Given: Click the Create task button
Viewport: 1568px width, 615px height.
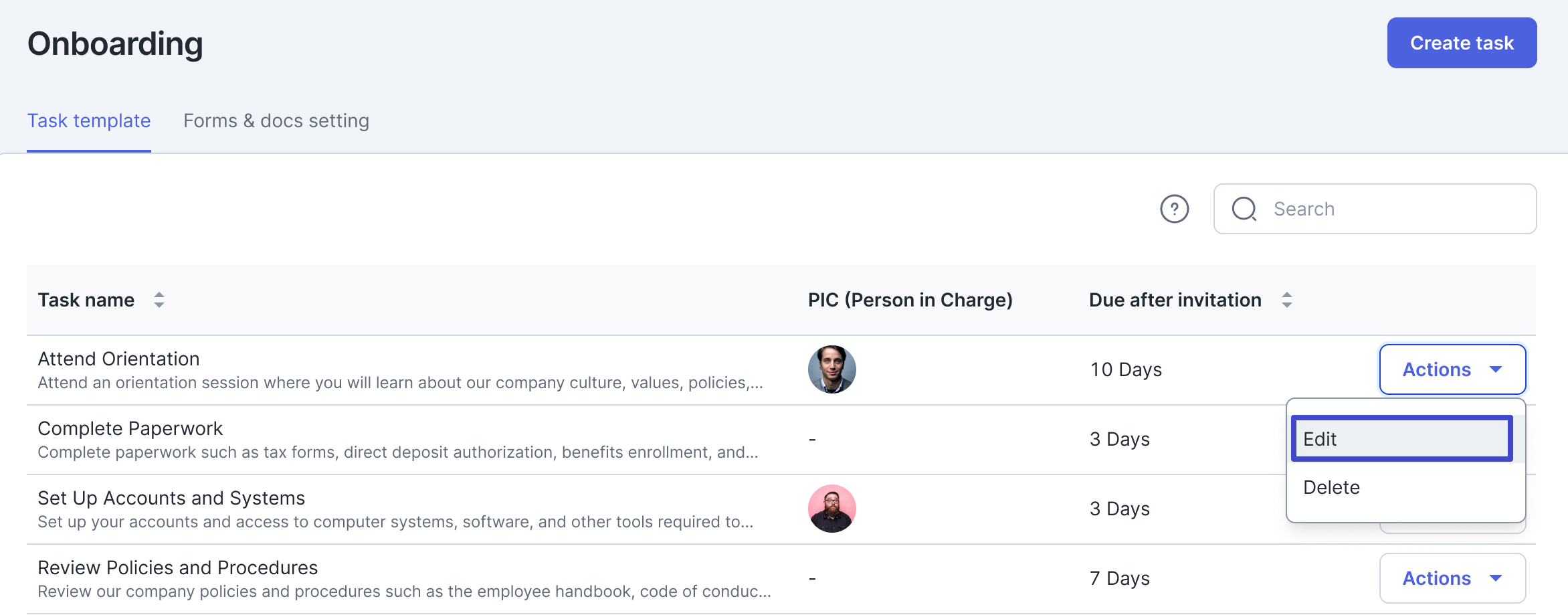Looking at the screenshot, I should [1461, 43].
